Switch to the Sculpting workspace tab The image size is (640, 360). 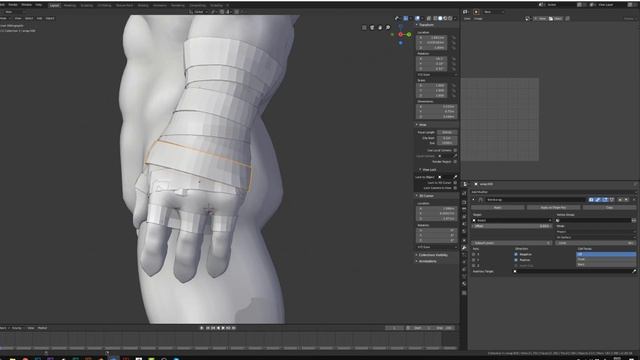point(87,5)
